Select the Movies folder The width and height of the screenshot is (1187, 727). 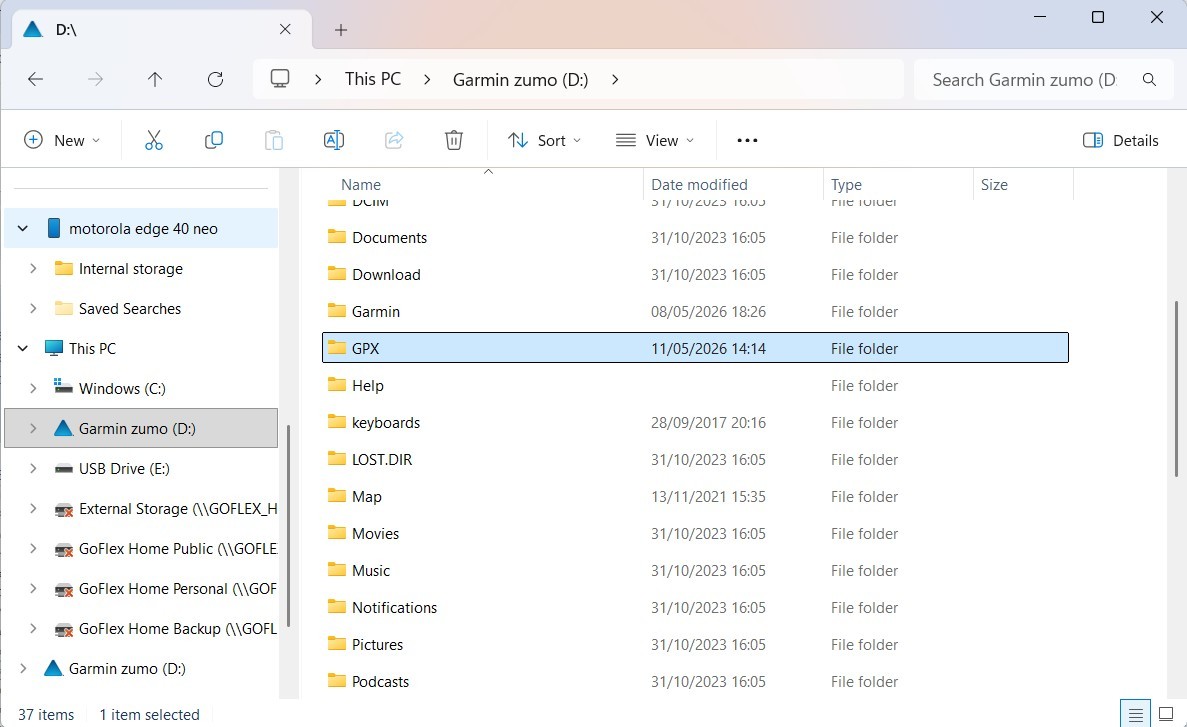click(x=695, y=533)
